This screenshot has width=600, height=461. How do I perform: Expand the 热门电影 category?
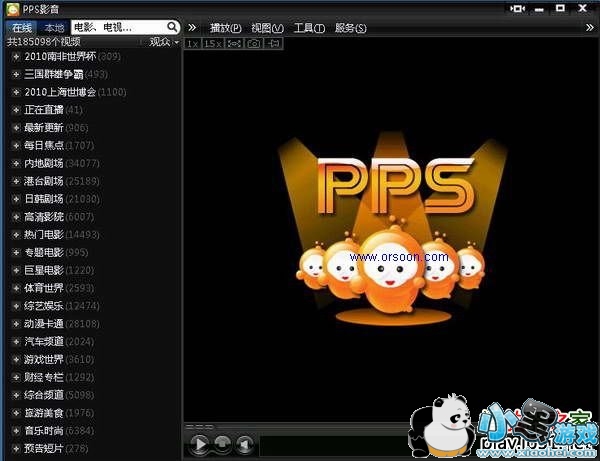pos(16,235)
